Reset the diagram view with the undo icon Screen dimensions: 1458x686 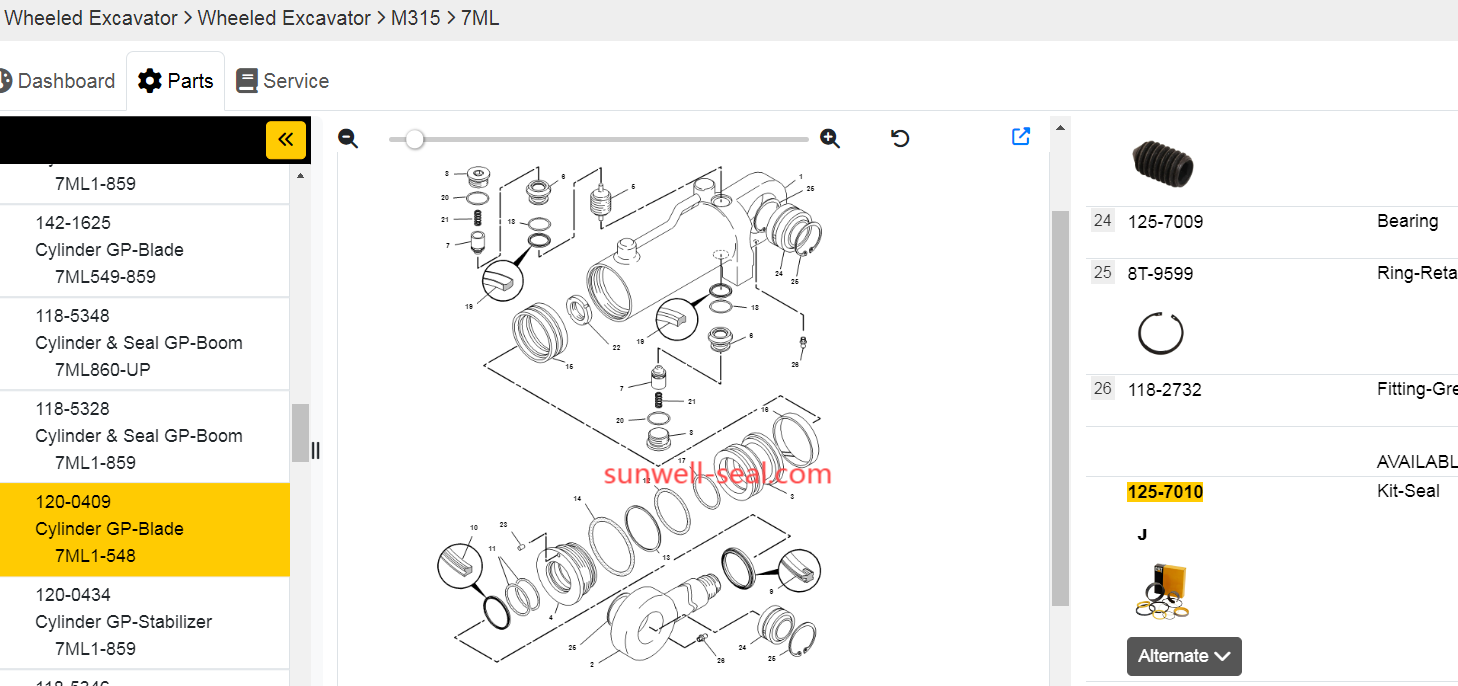[x=900, y=139]
